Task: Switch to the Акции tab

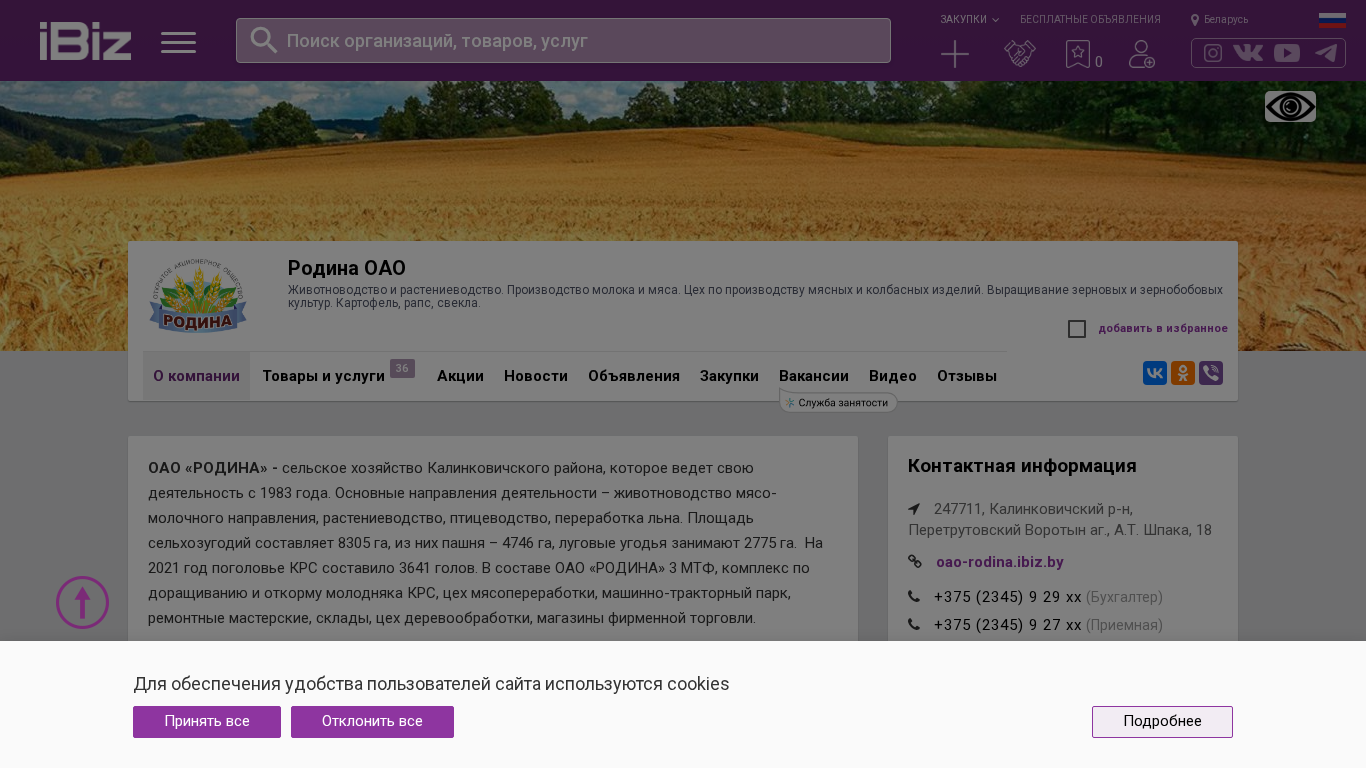Action: [460, 376]
